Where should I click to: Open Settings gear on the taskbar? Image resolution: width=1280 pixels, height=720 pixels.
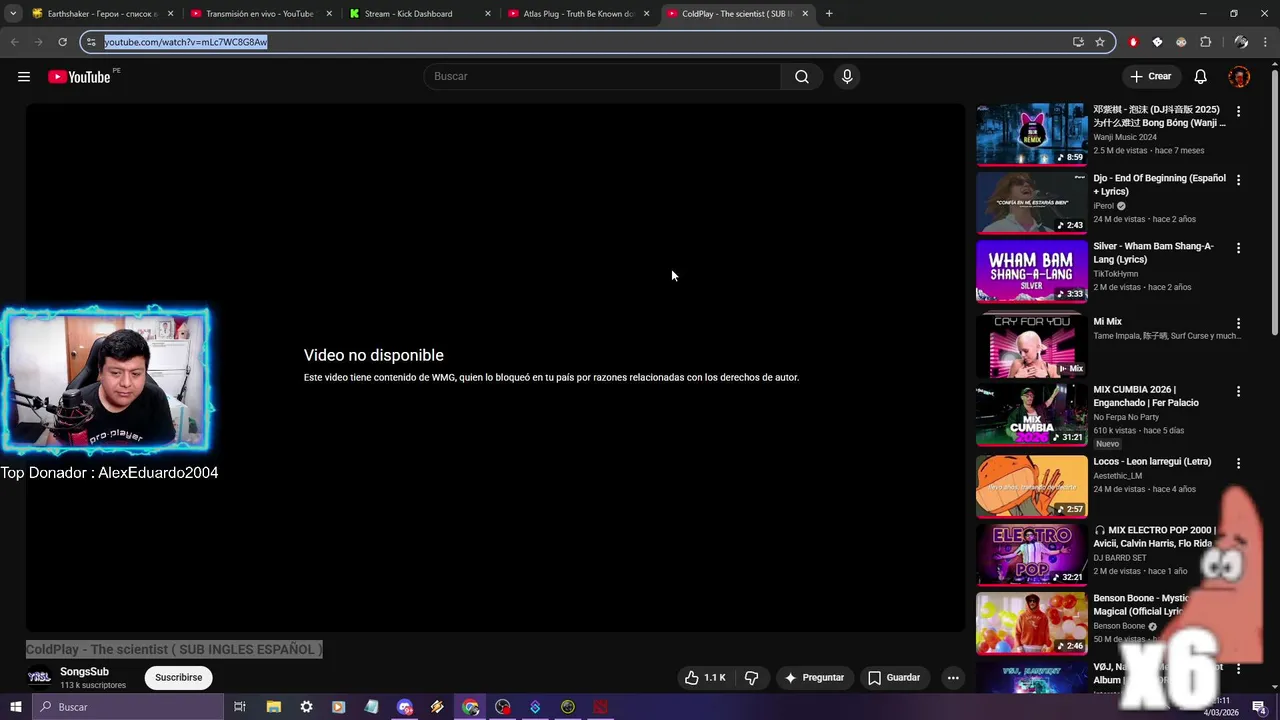(x=306, y=707)
